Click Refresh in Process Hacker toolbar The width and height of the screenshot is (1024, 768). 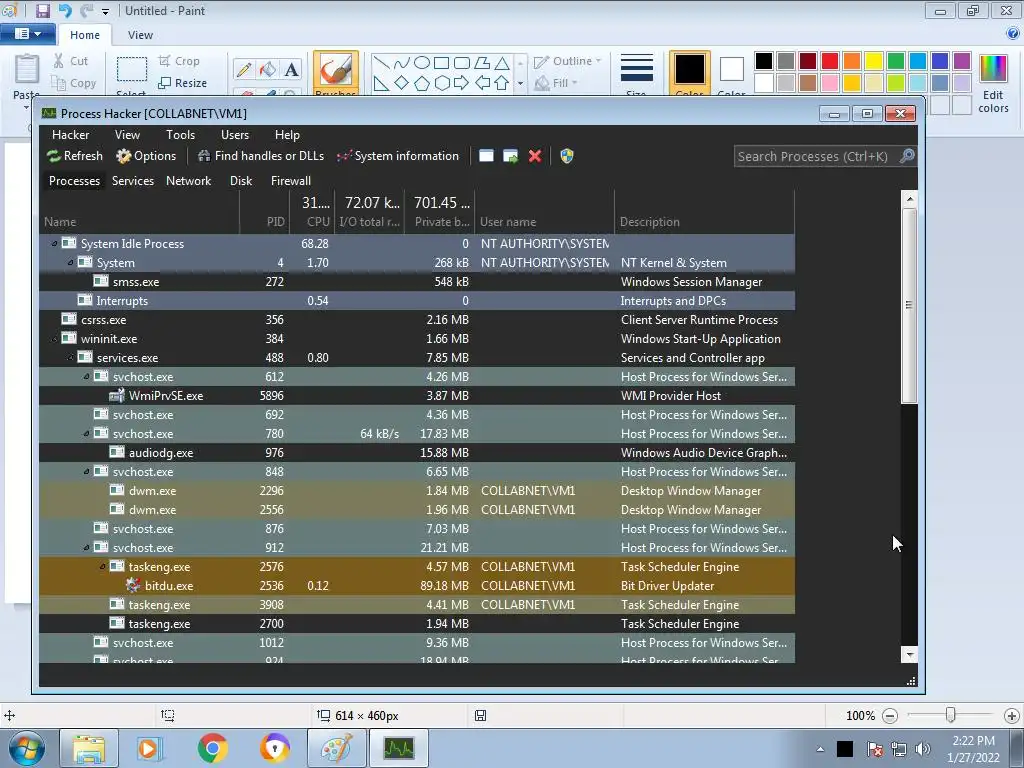point(74,156)
